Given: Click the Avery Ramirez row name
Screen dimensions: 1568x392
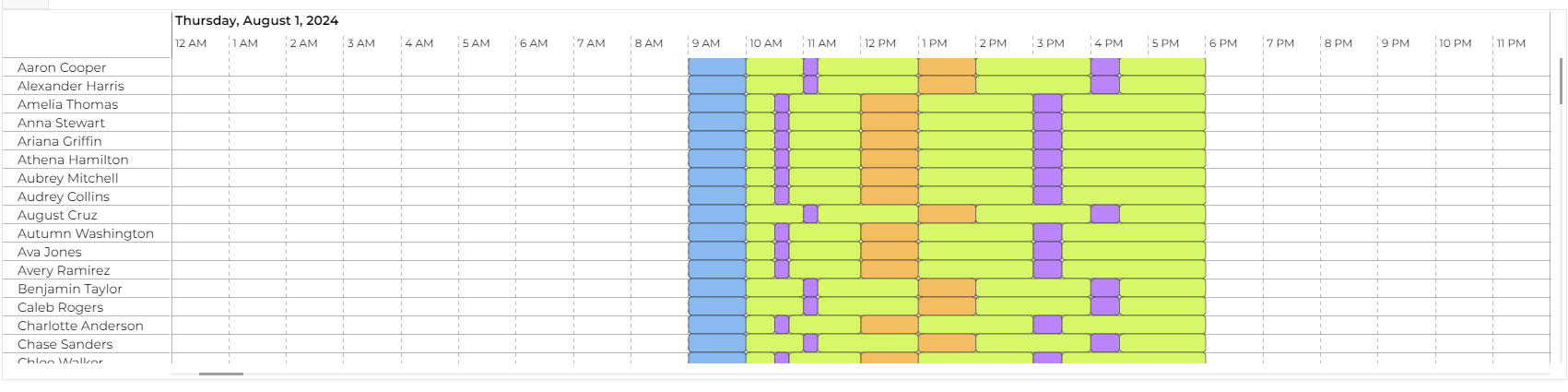Looking at the screenshot, I should 64,270.
